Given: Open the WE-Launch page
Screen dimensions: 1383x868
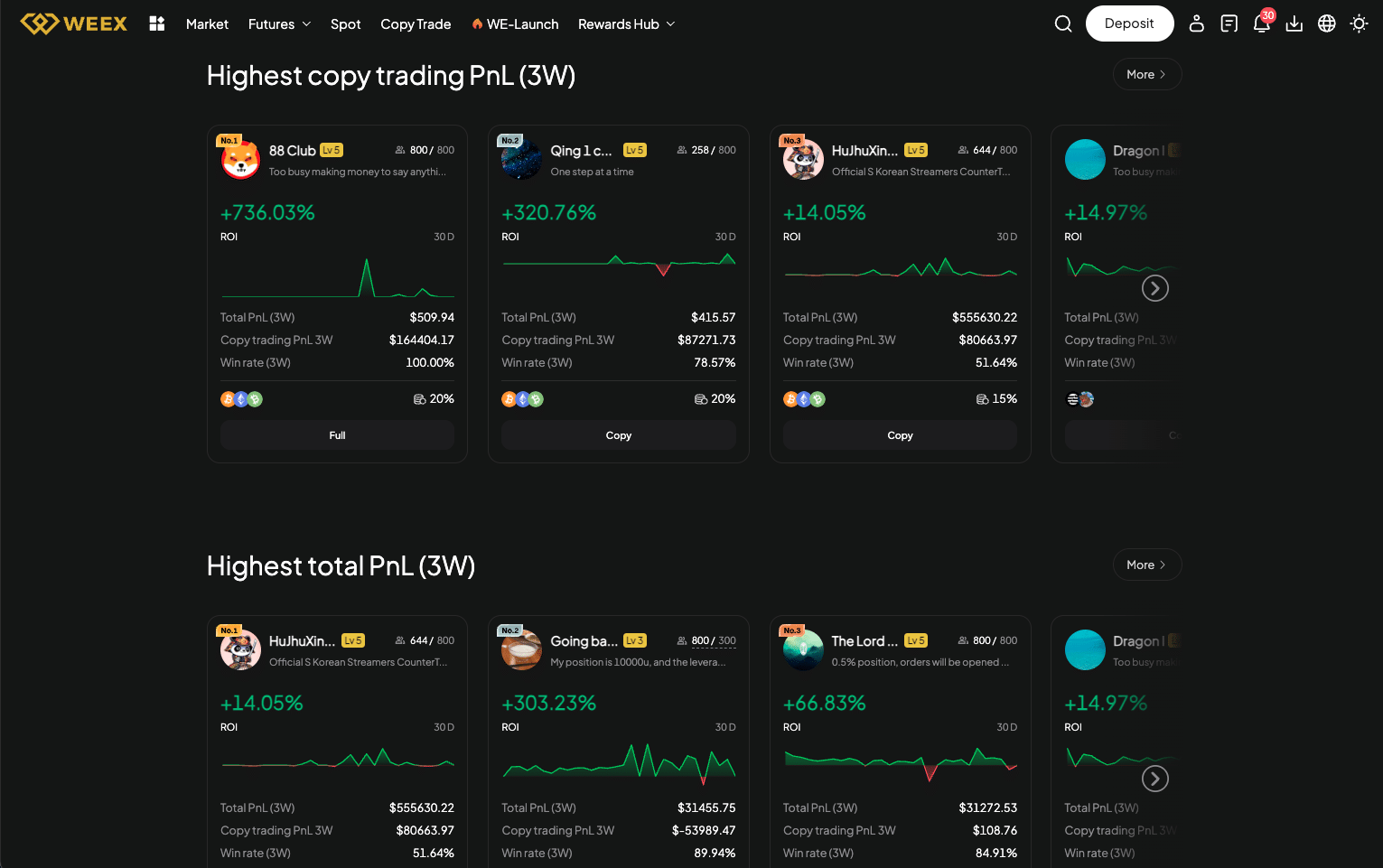Looking at the screenshot, I should click(x=515, y=24).
